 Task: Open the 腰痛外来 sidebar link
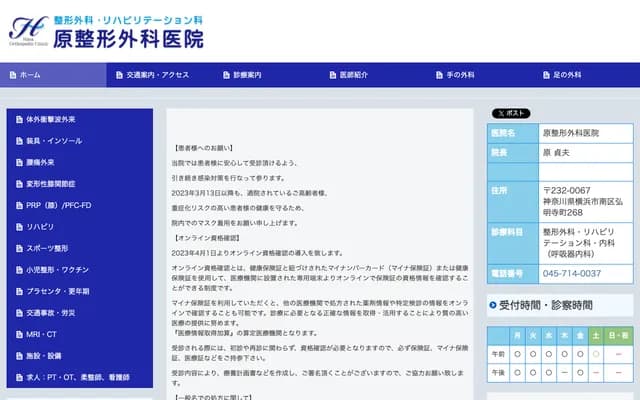tap(40, 162)
